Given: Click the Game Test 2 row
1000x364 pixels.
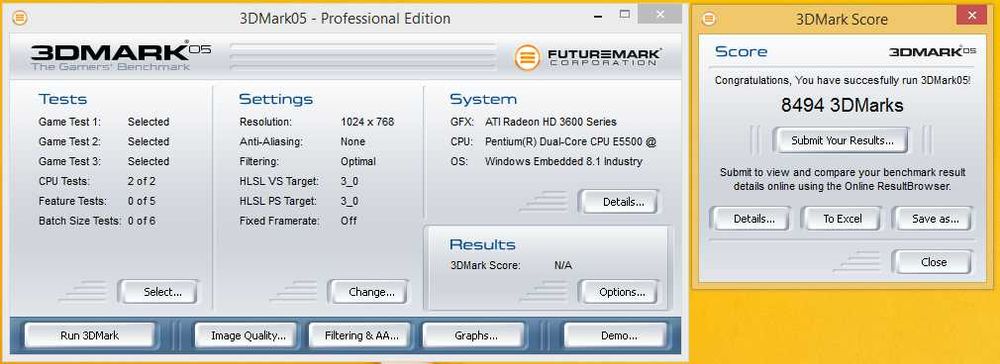Looking at the screenshot, I should pyautogui.click(x=104, y=142).
